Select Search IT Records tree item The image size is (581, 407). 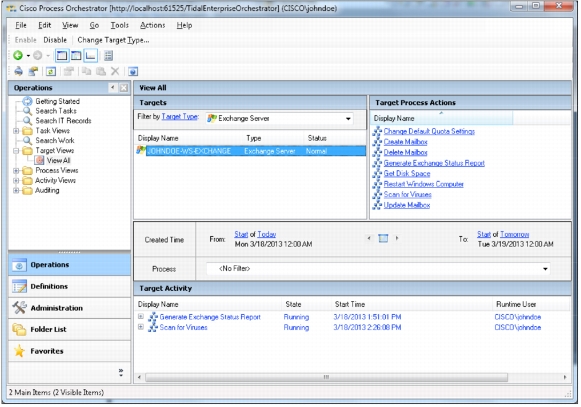(x=63, y=120)
